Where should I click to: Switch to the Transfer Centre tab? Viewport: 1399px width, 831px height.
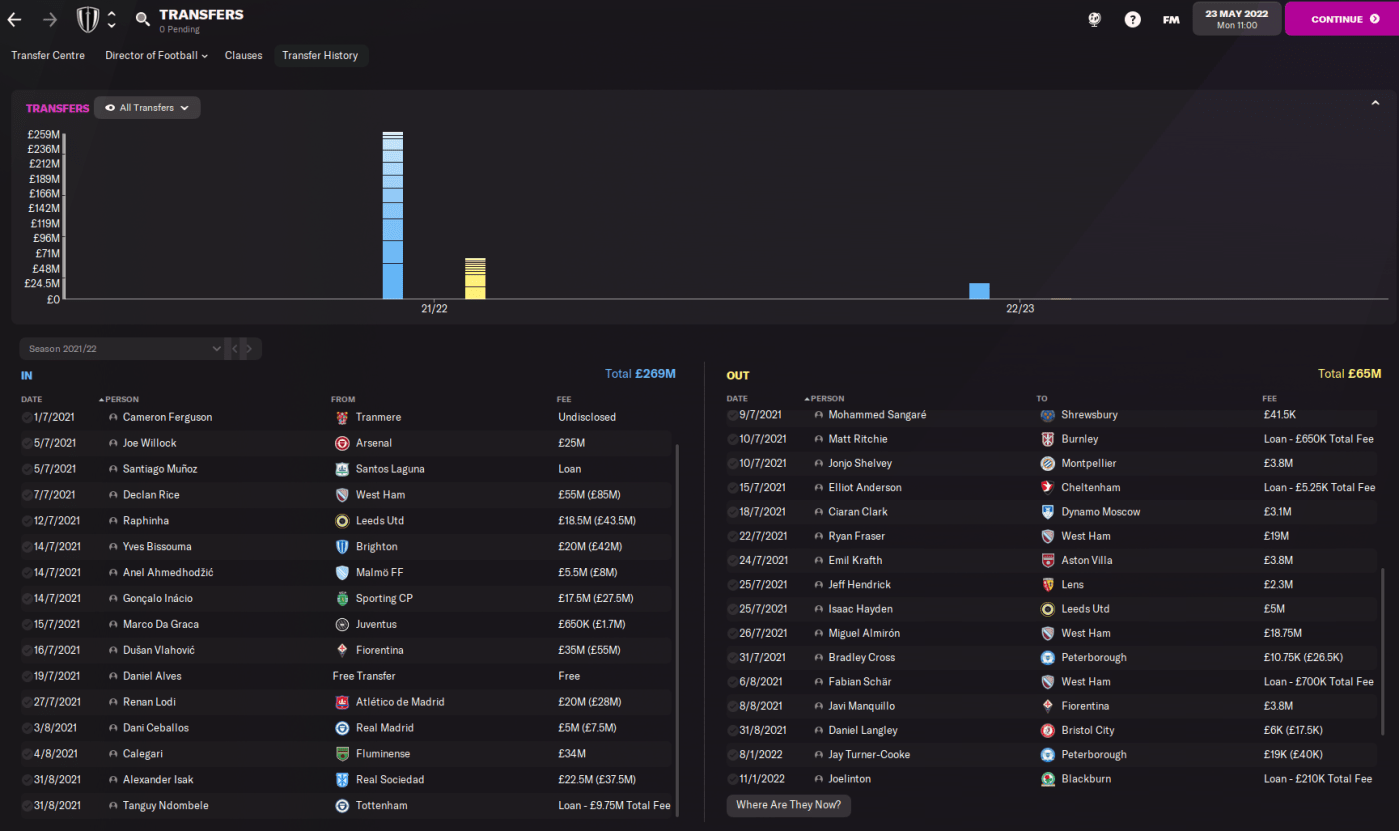point(48,56)
